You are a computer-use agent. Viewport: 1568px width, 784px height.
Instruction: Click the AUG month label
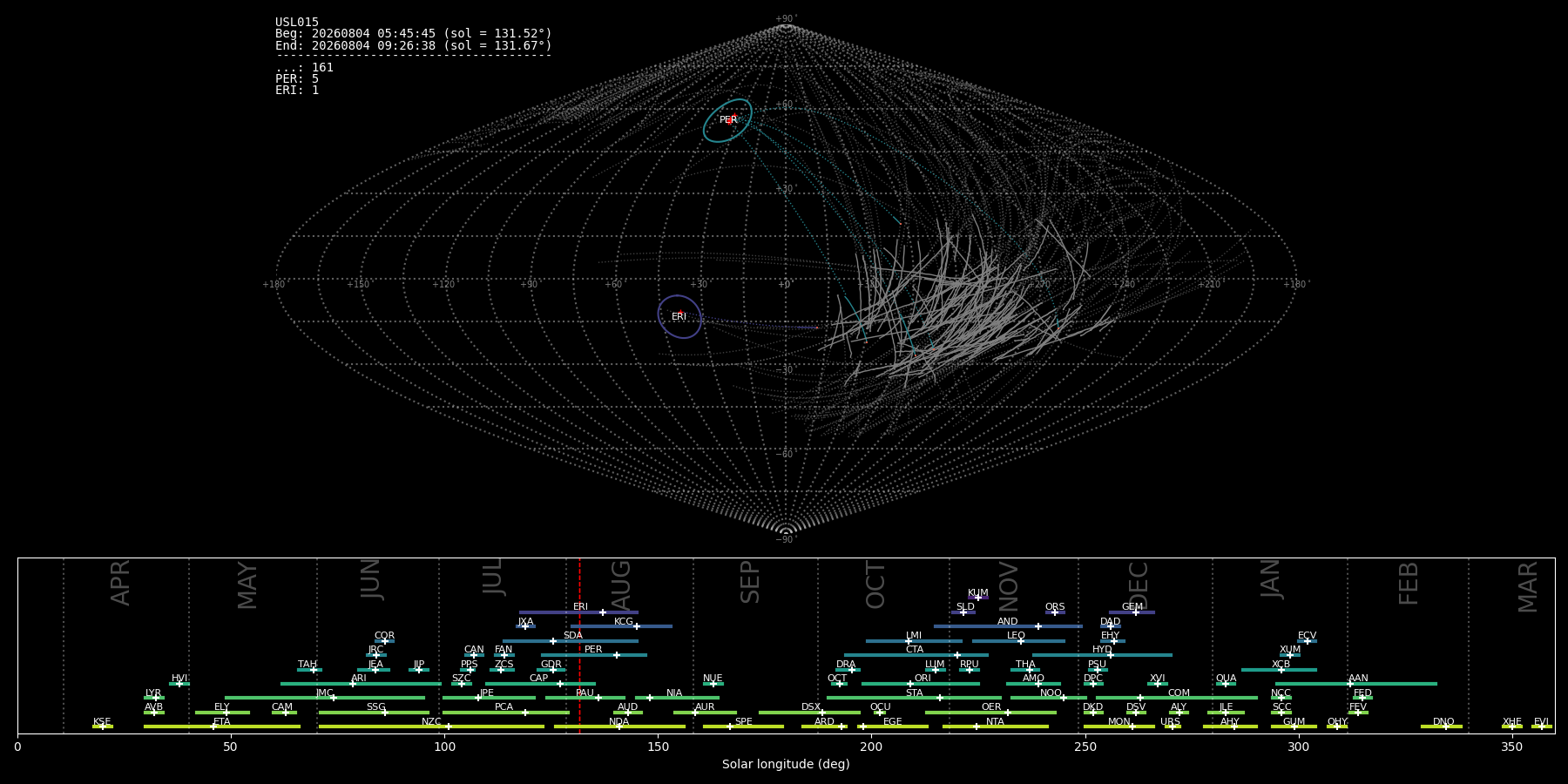[621, 583]
